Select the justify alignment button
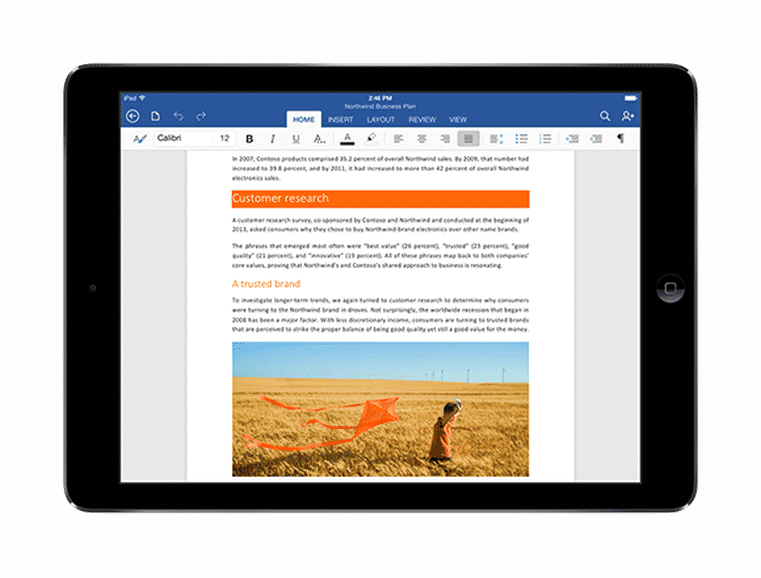The height and width of the screenshot is (578, 761). coord(468,139)
